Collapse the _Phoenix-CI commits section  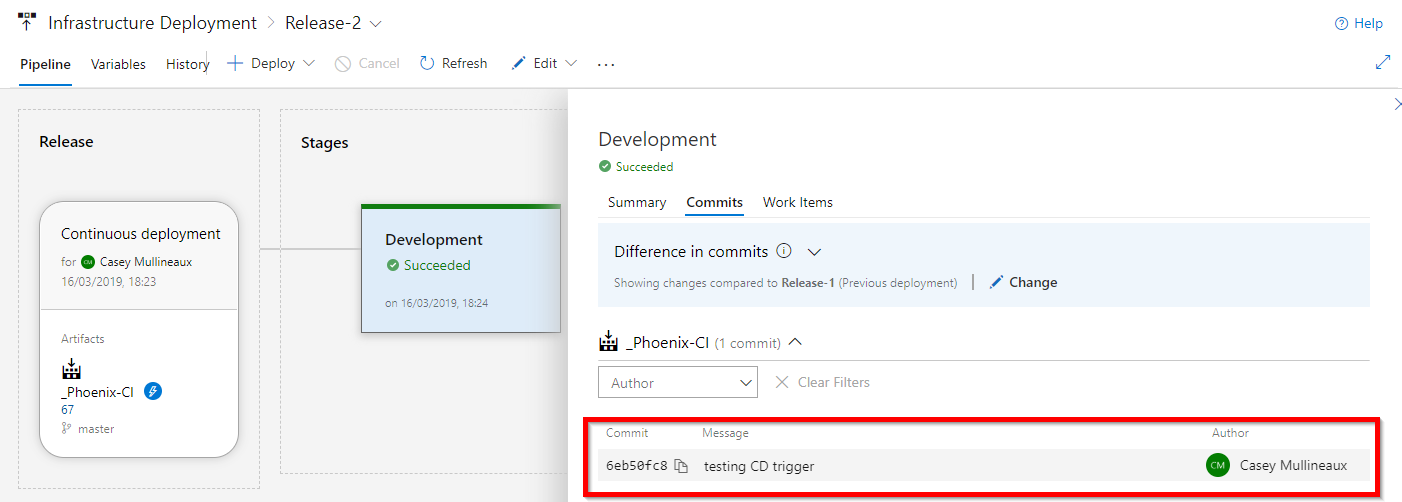(795, 342)
